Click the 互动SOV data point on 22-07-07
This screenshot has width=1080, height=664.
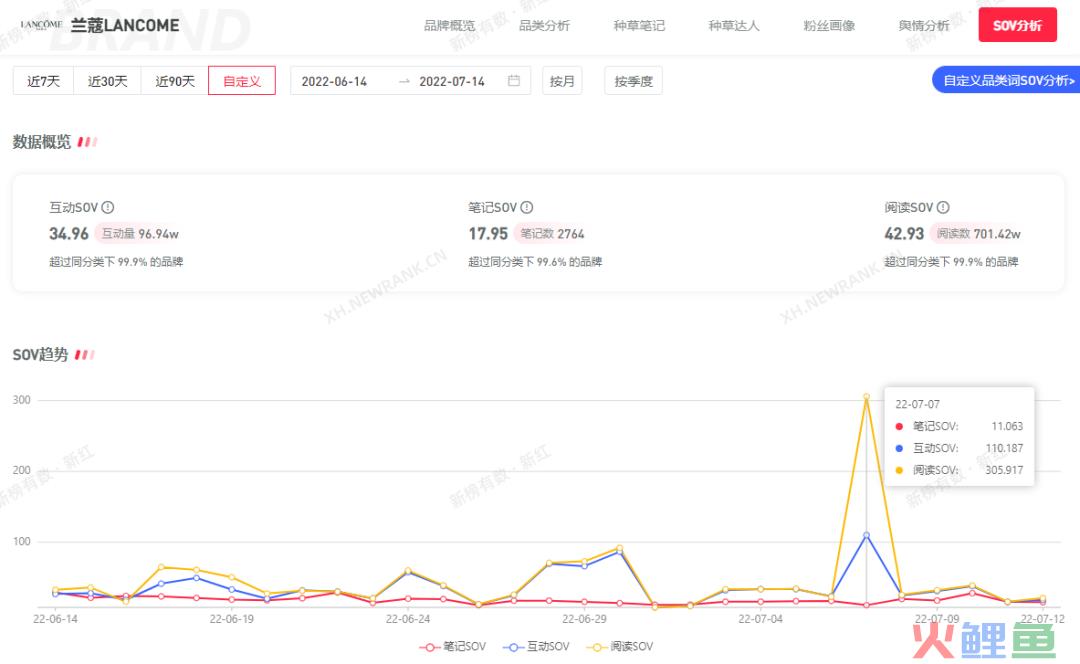(866, 535)
